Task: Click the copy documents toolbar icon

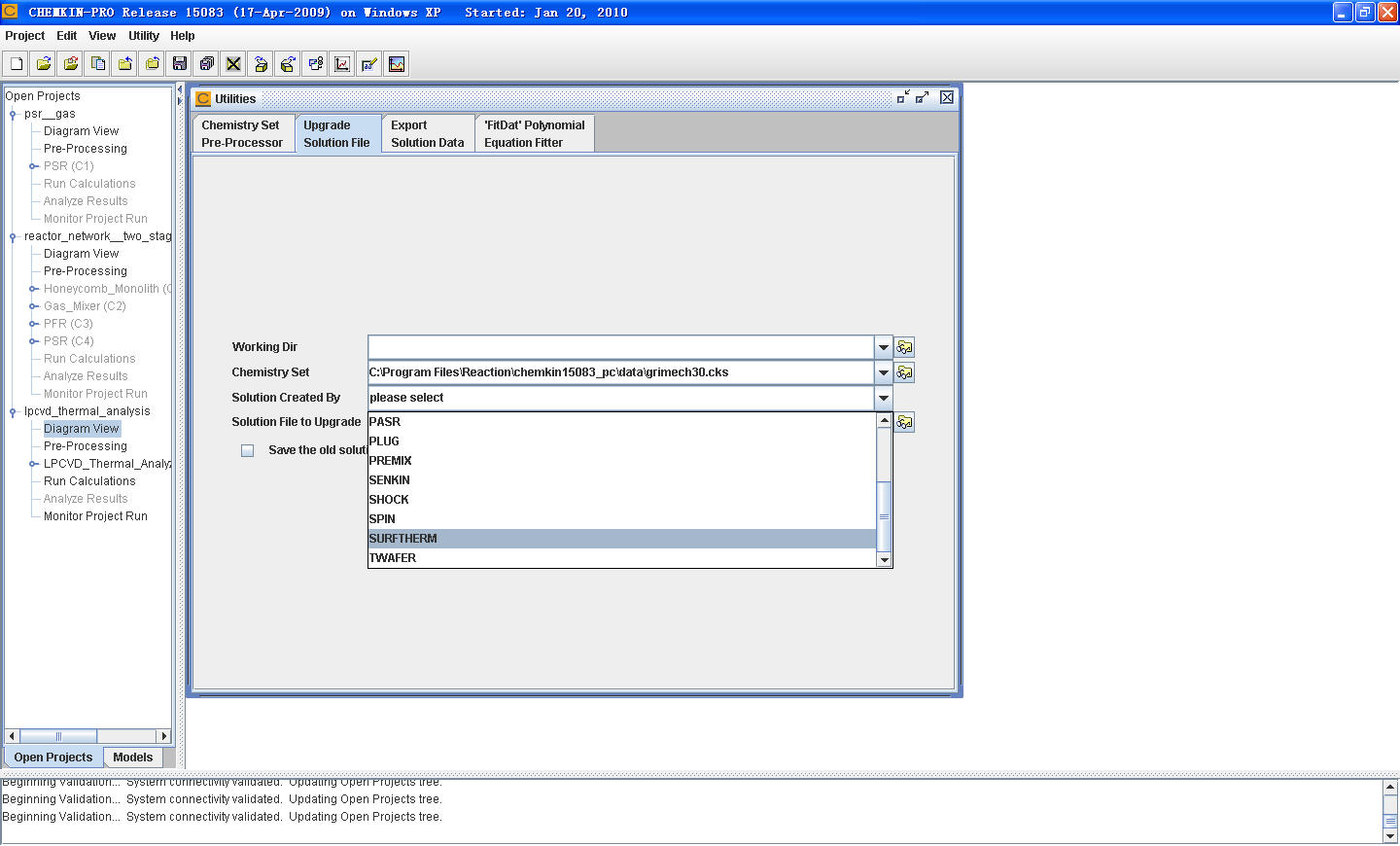Action: [98, 64]
